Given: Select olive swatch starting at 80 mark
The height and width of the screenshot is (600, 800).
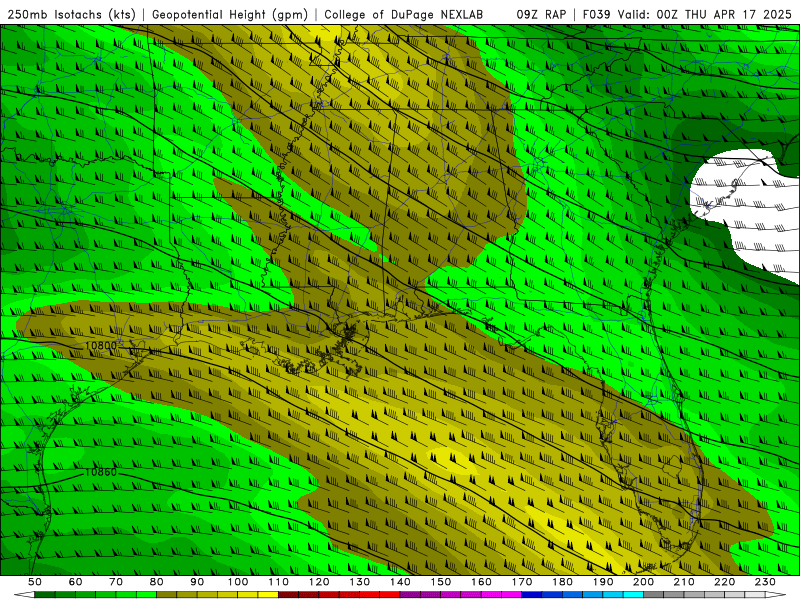Looking at the screenshot, I should click(x=166, y=595).
